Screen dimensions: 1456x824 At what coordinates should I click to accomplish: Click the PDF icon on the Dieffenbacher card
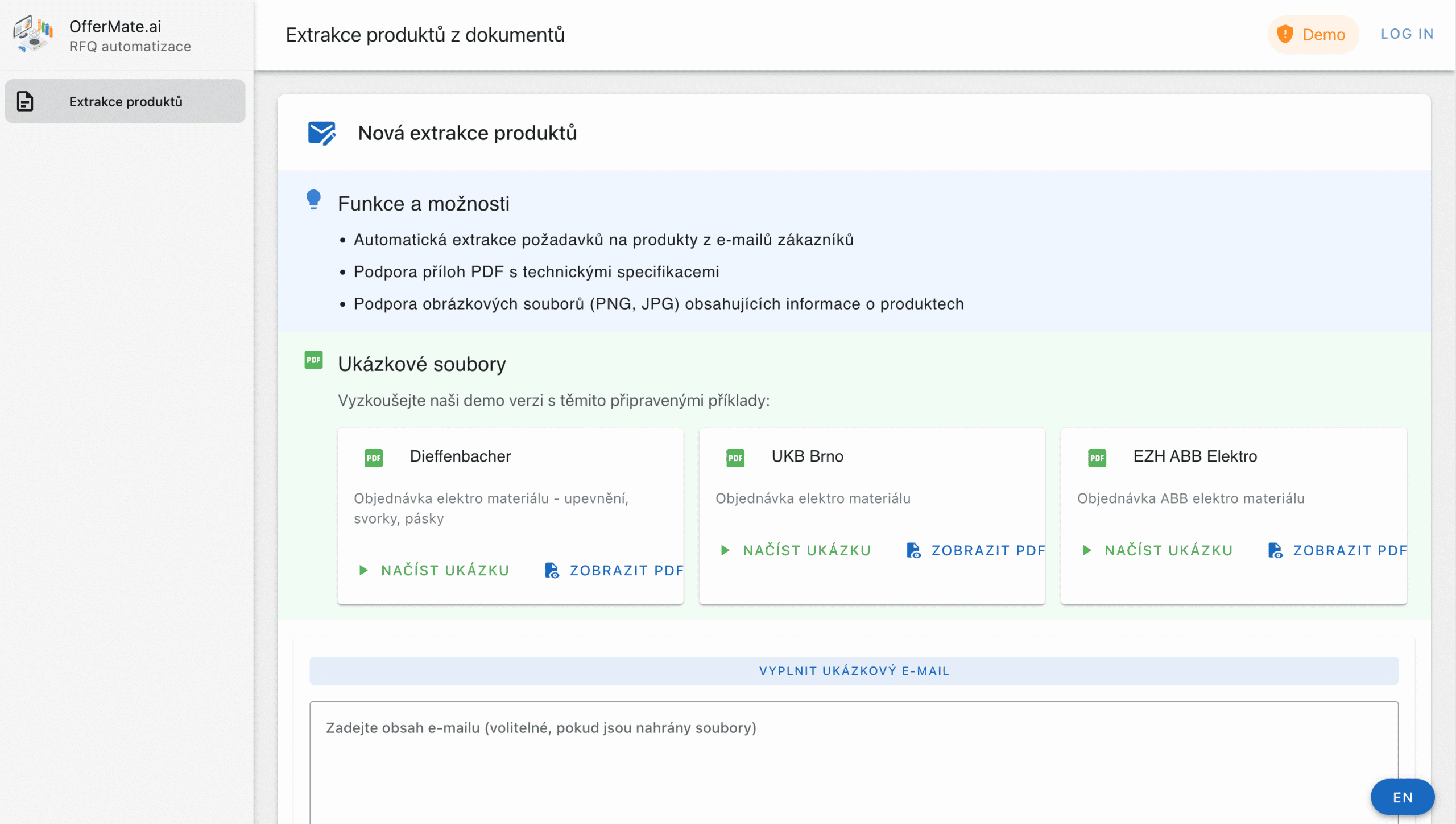coord(374,458)
